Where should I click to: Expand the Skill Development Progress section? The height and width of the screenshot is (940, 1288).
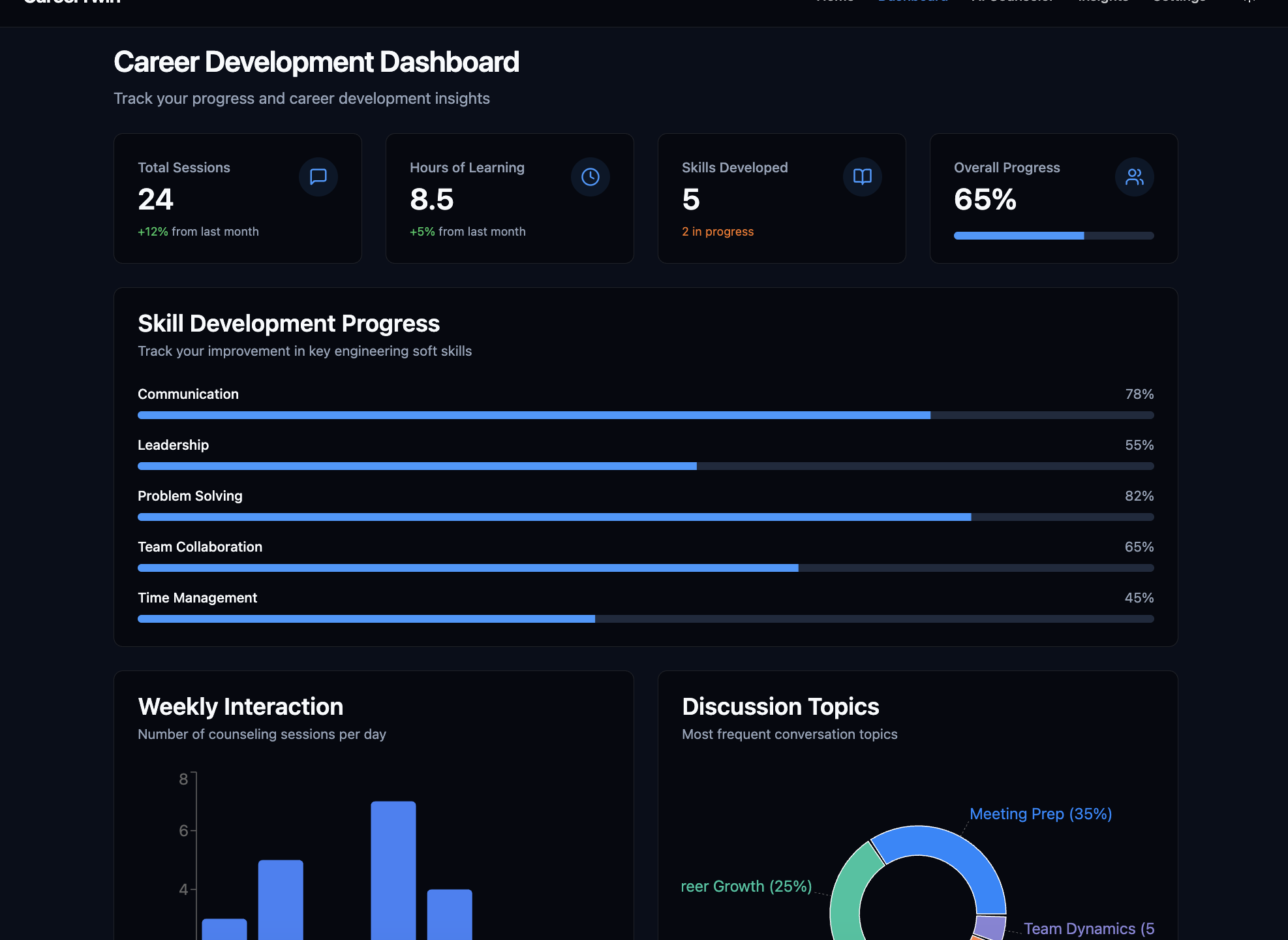289,323
